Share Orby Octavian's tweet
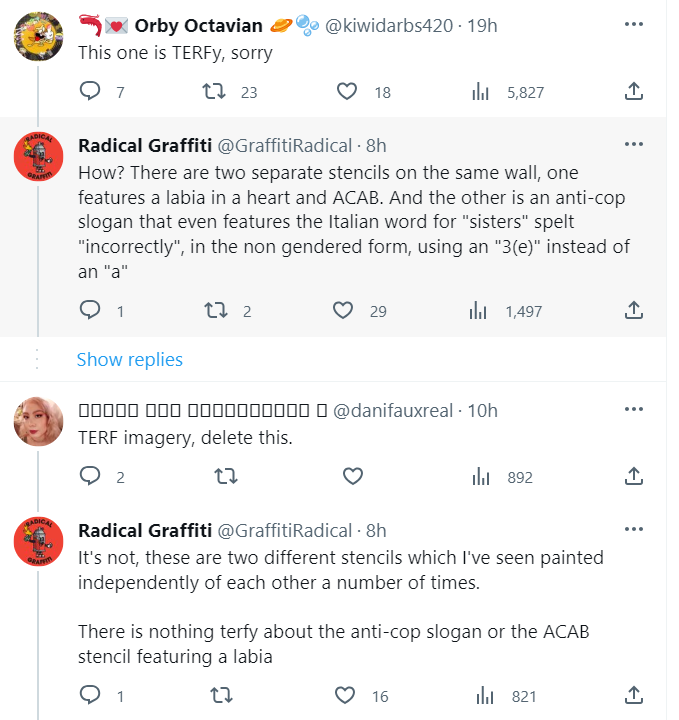Viewport: 679px width, 720px height. click(x=633, y=92)
